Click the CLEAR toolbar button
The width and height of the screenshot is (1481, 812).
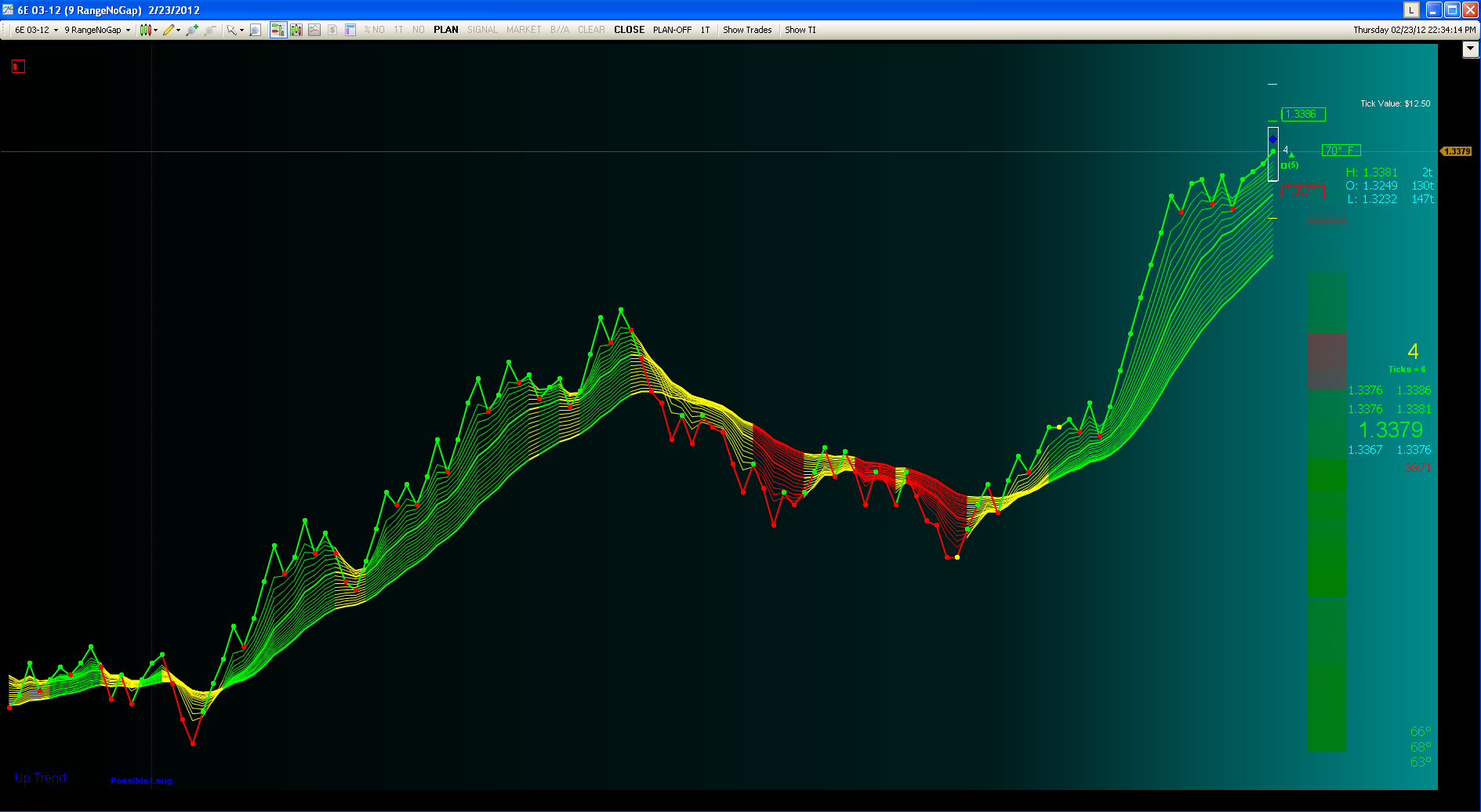(591, 30)
